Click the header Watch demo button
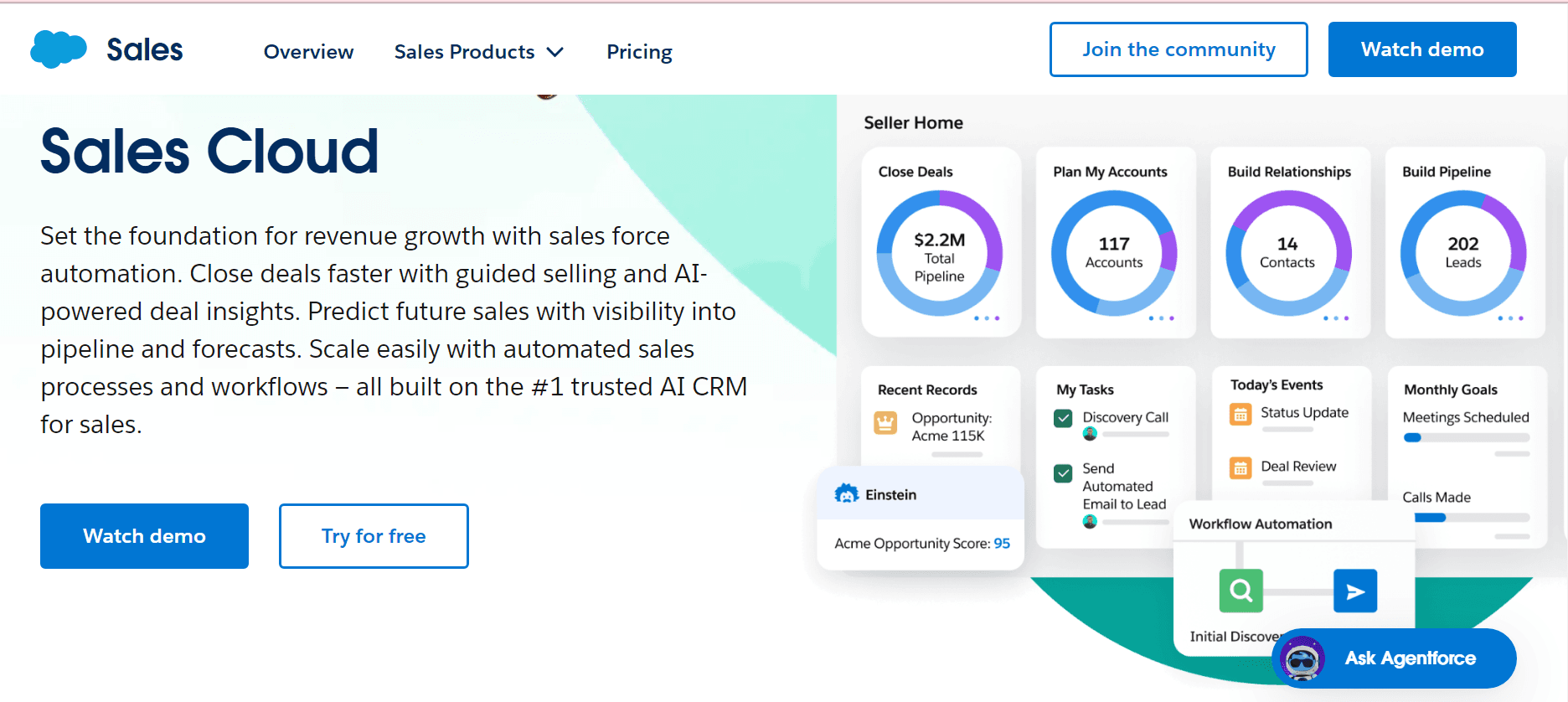 tap(1422, 49)
